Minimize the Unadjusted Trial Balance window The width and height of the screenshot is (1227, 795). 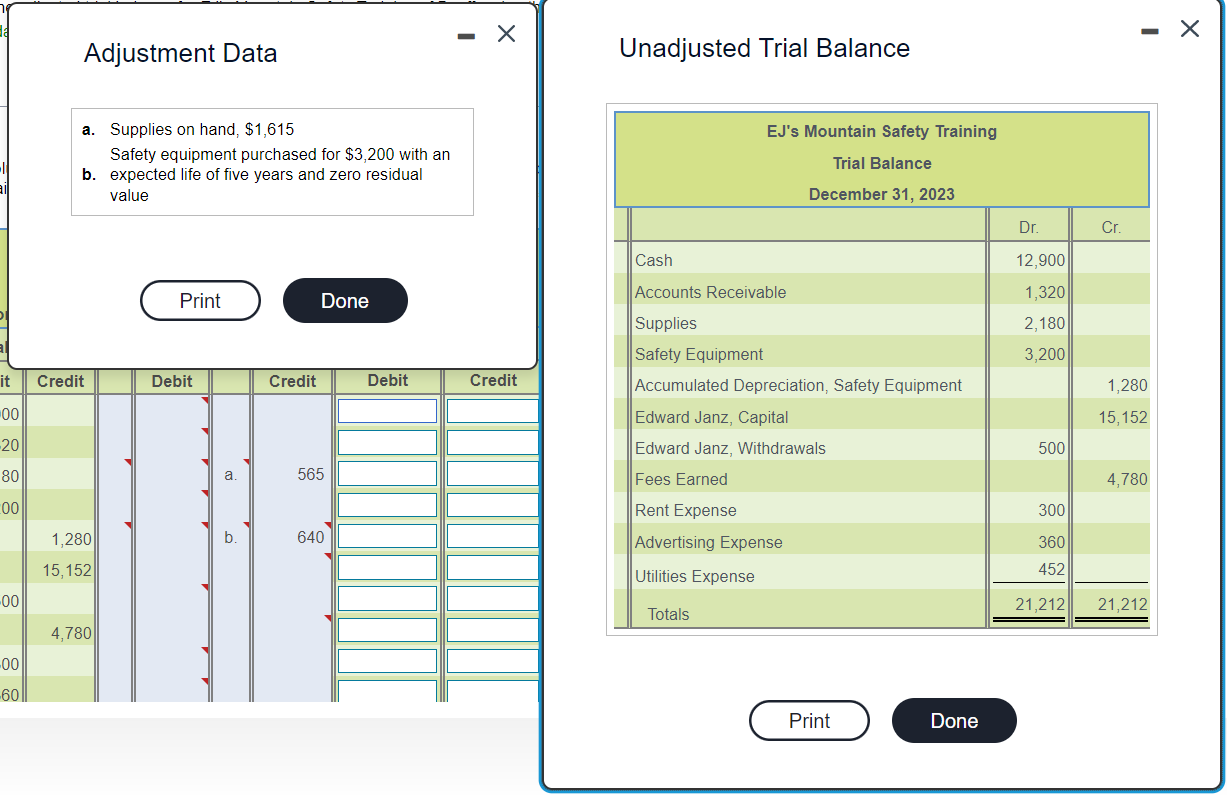coord(1148,30)
